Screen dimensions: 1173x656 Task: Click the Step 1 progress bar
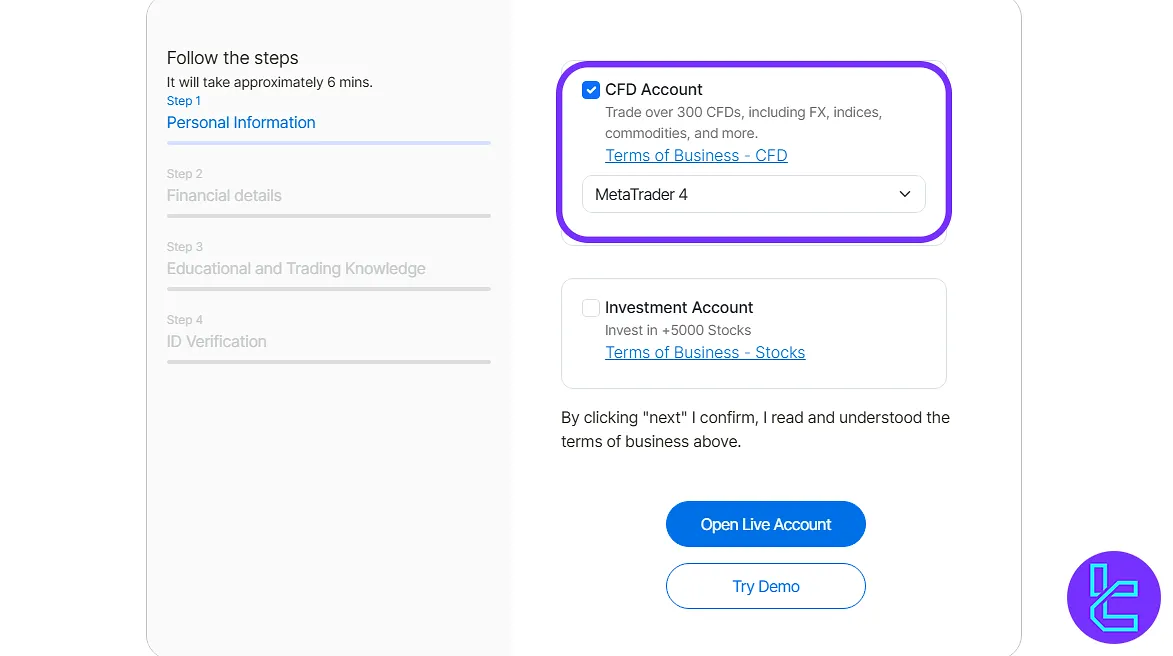[328, 143]
